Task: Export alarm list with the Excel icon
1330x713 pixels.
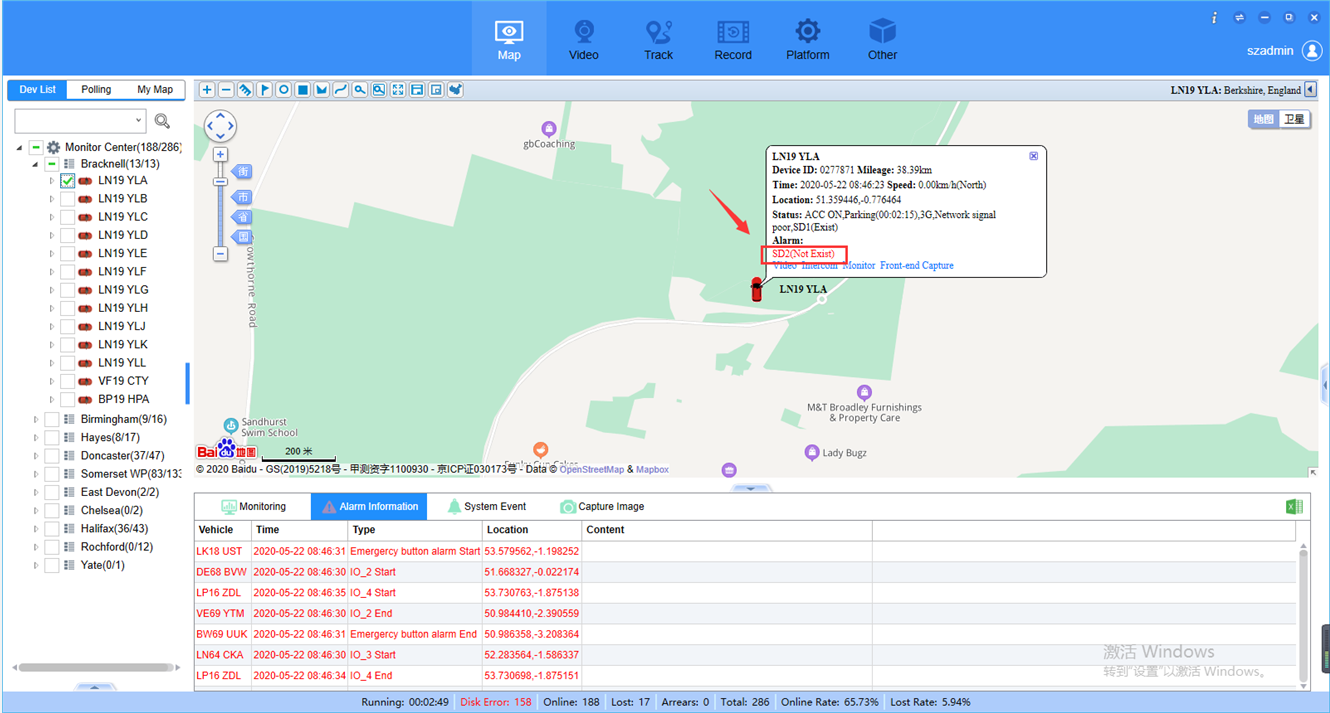Action: (1294, 507)
